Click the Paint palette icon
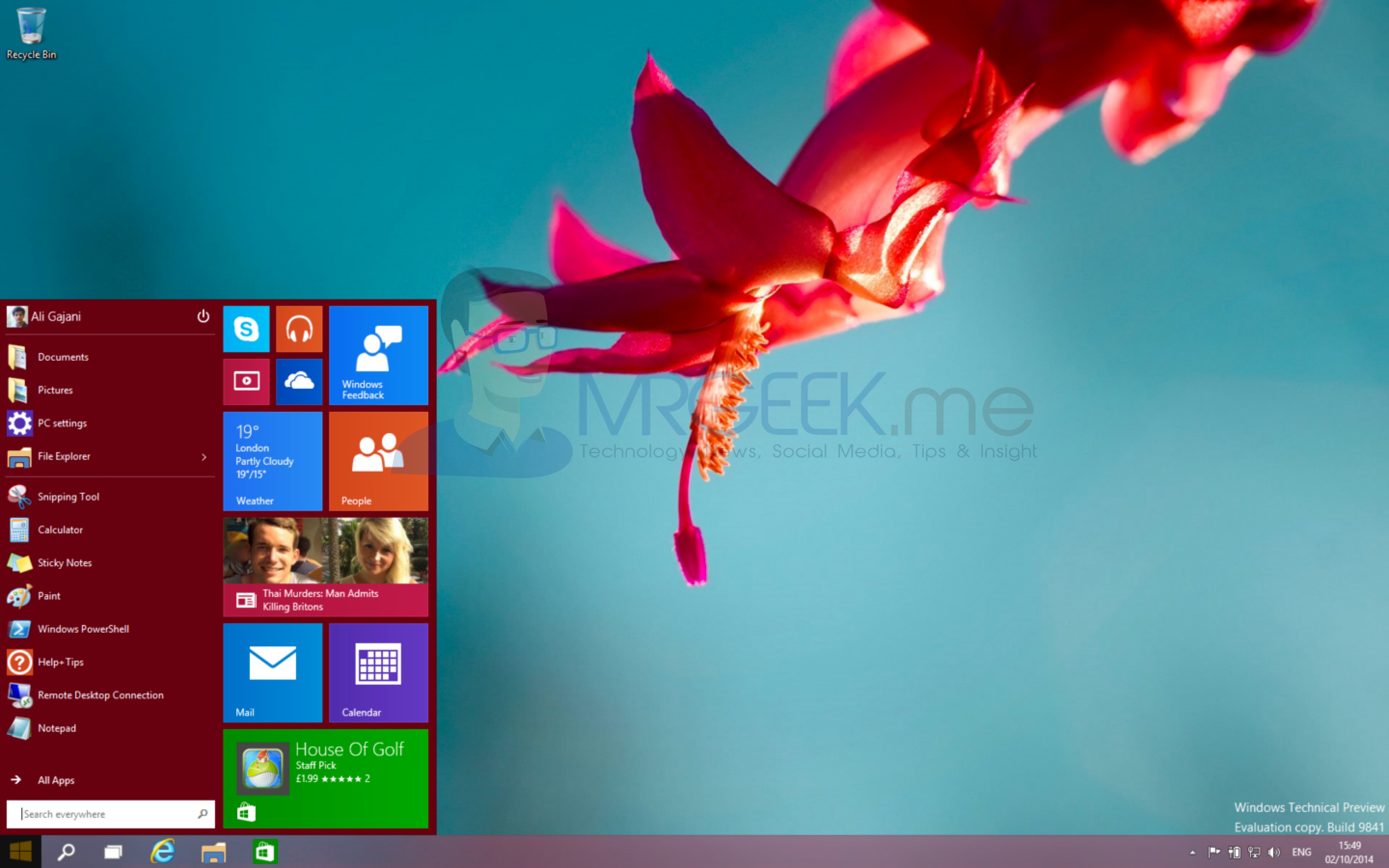Image resolution: width=1389 pixels, height=868 pixels. 19,597
